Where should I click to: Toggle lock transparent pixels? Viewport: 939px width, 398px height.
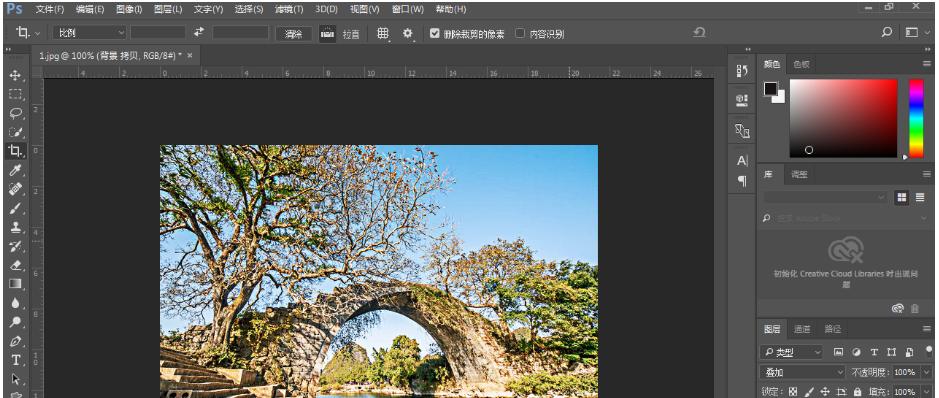793,391
